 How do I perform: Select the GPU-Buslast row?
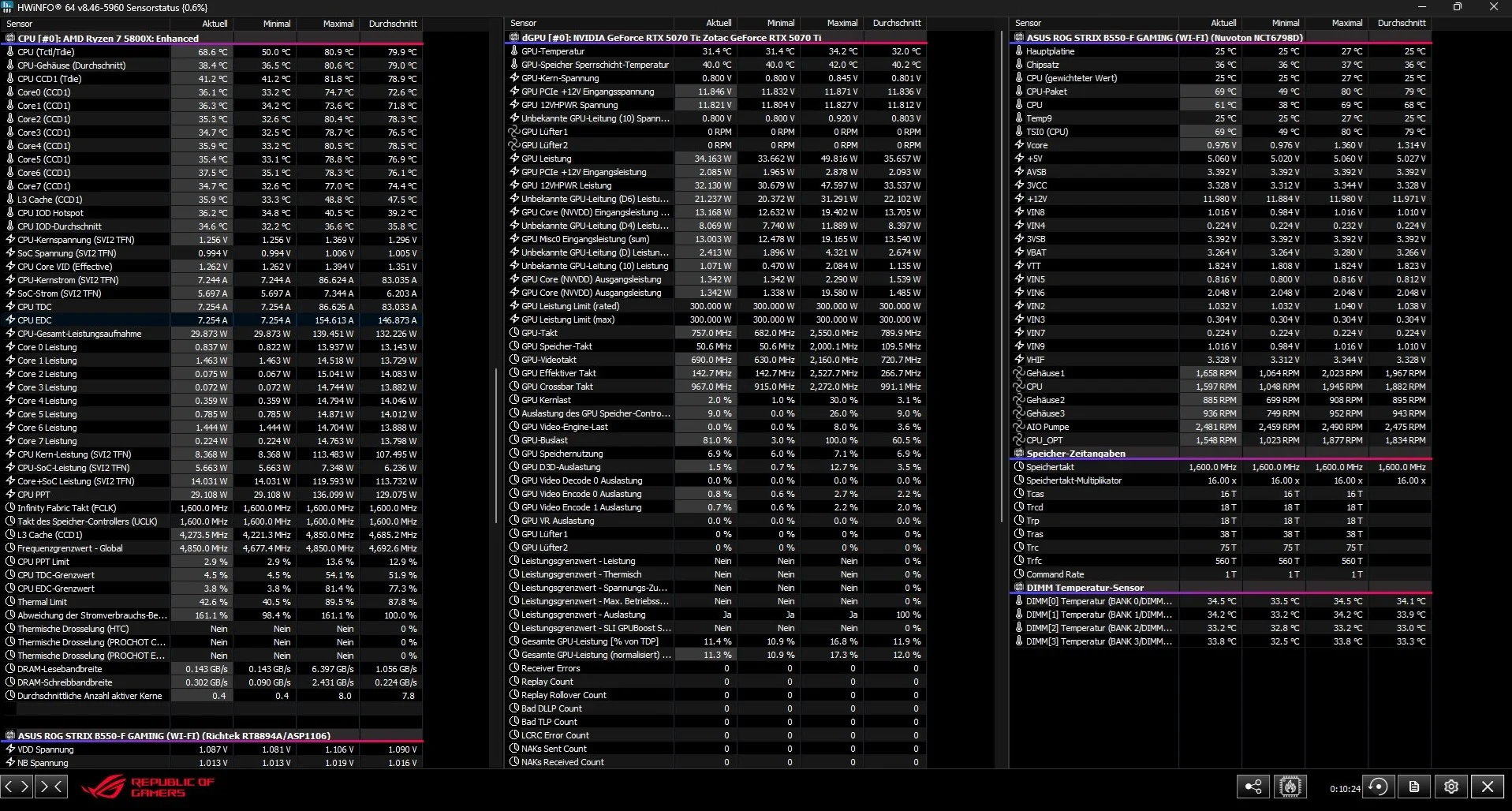716,440
